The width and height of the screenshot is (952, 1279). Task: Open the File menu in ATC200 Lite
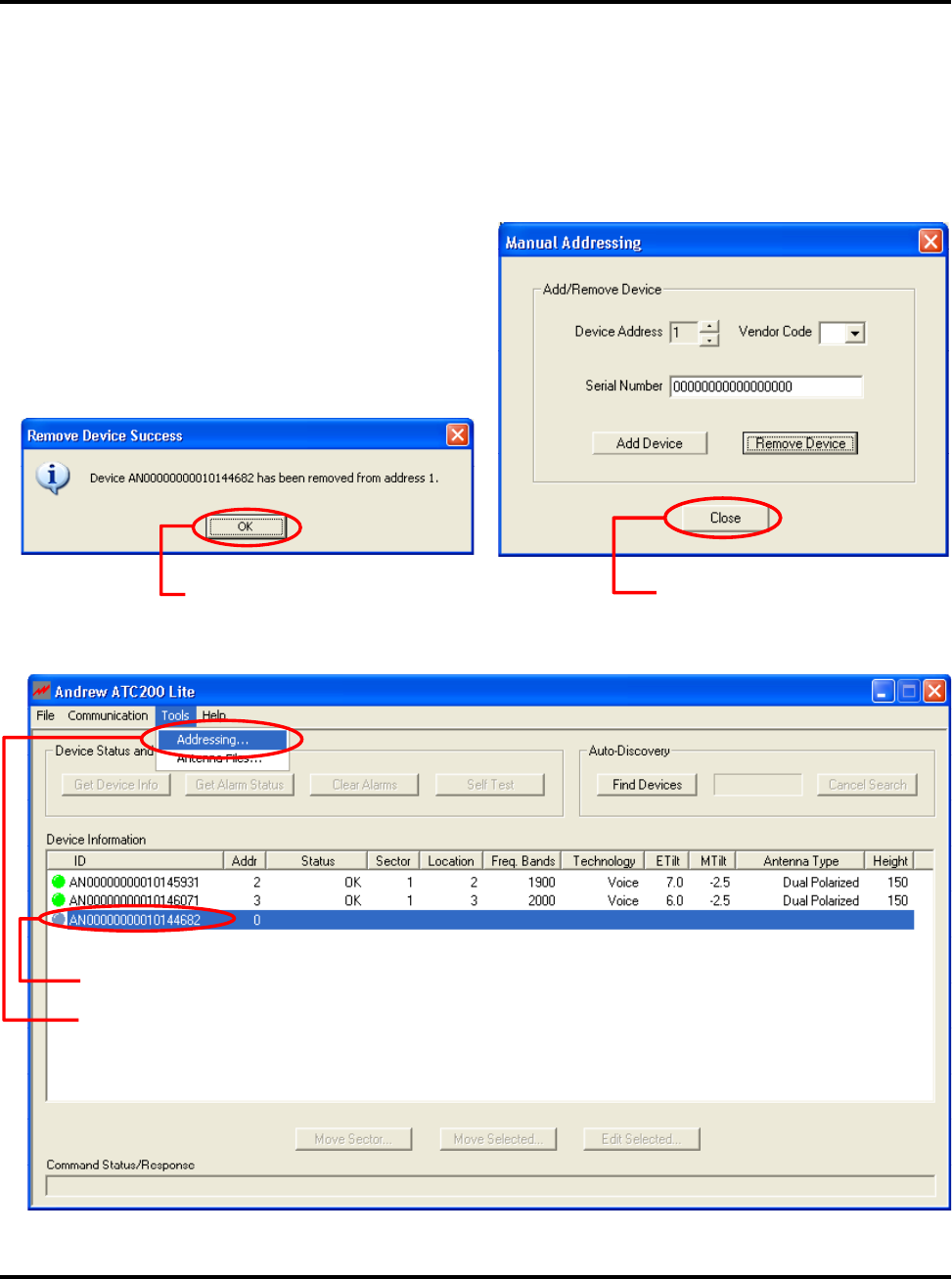[45, 715]
